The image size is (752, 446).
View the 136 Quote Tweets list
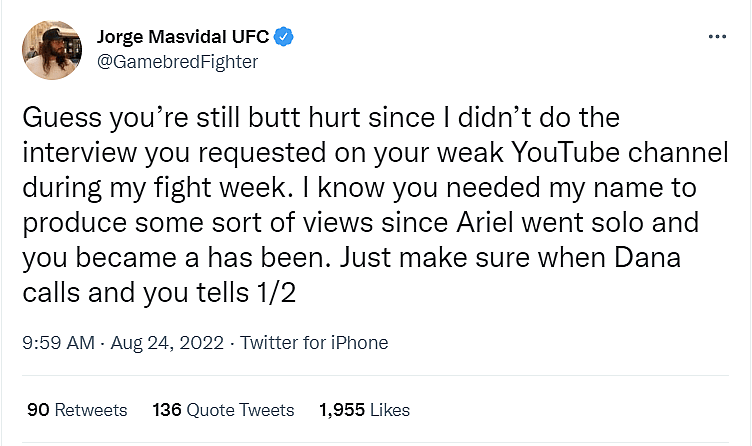[x=223, y=410]
